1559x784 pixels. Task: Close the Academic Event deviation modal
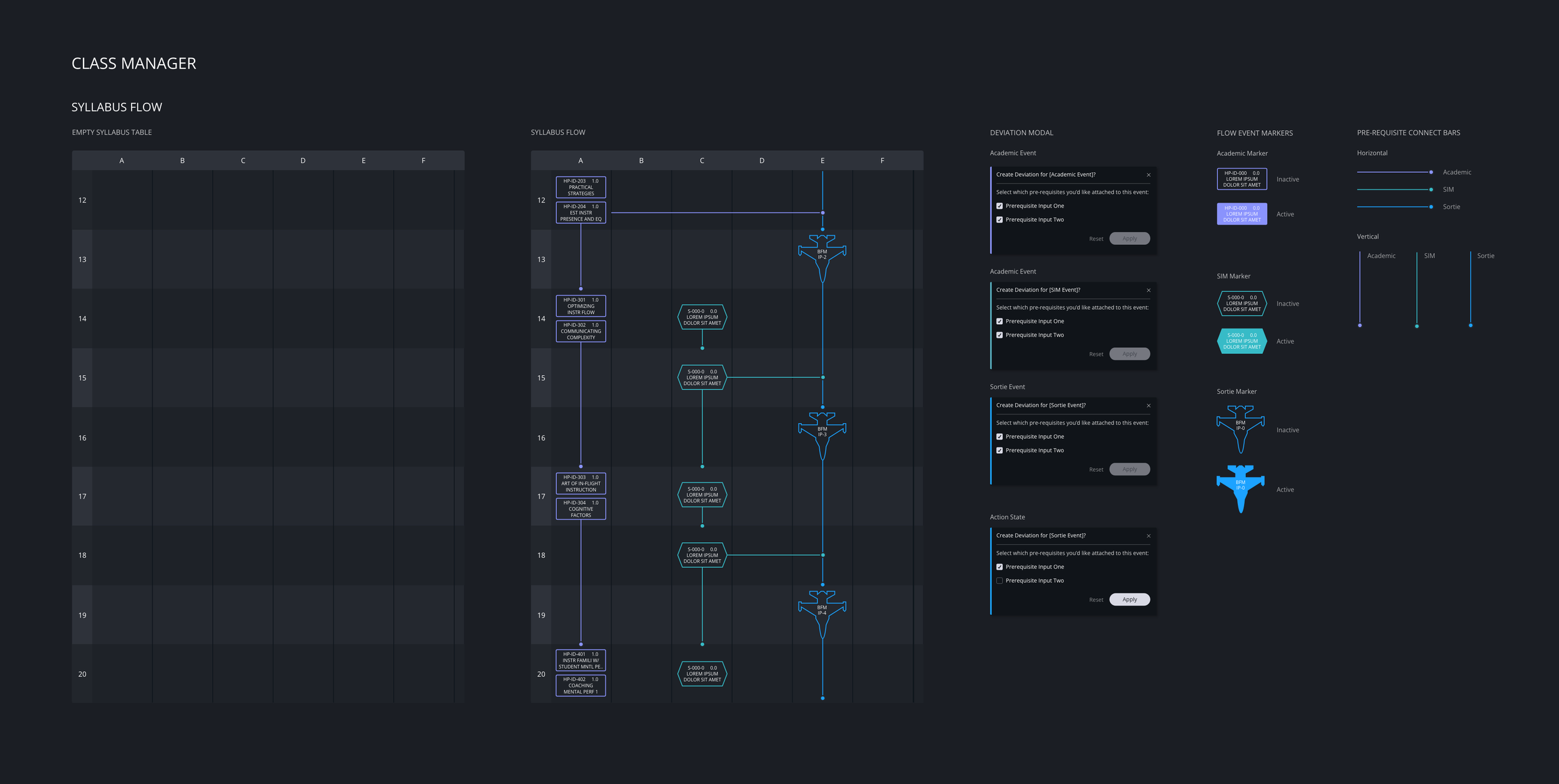[x=1148, y=175]
